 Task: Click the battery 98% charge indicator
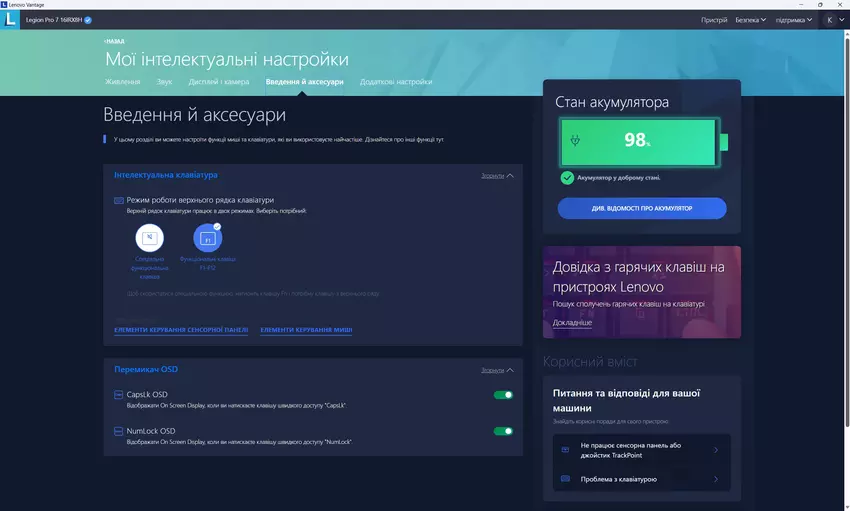(x=637, y=141)
